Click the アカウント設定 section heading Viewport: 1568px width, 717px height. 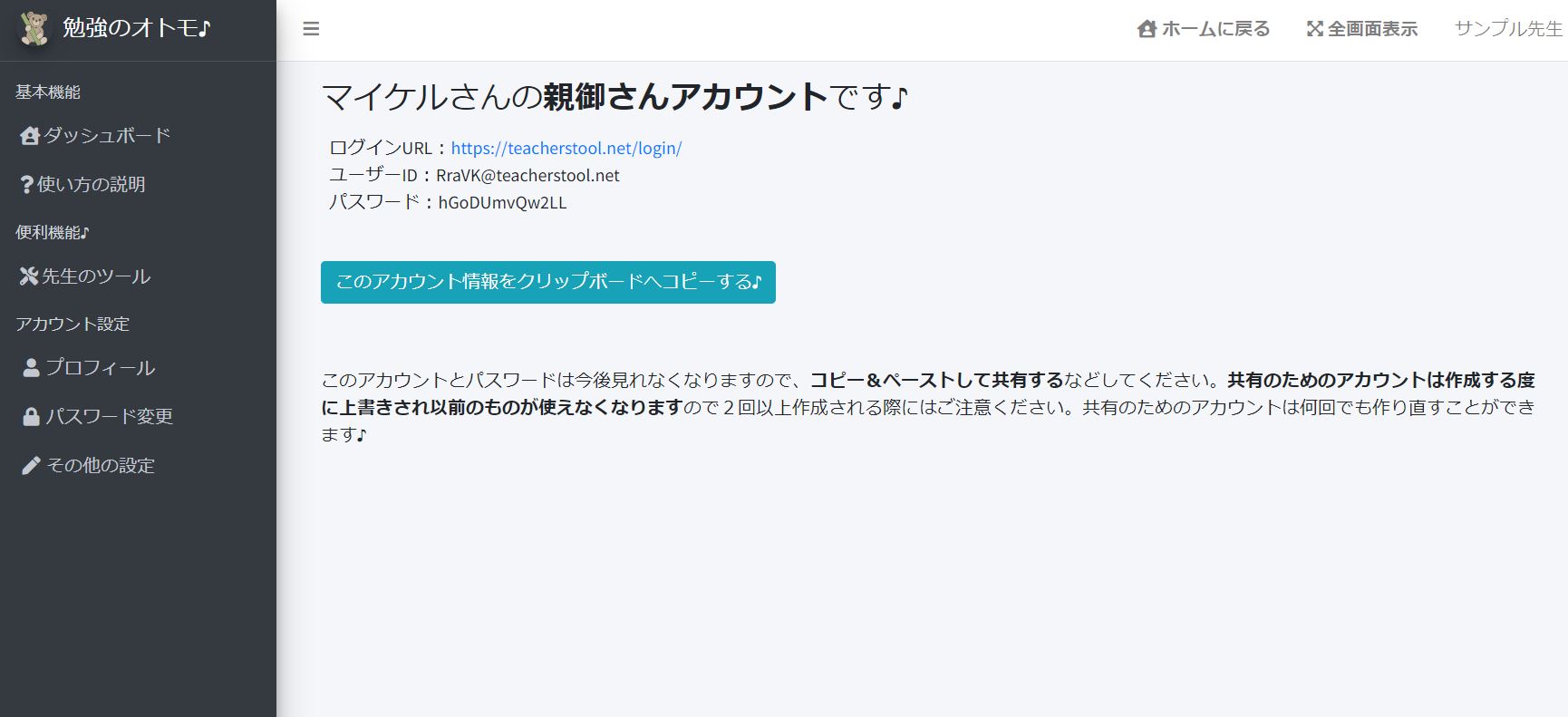click(x=73, y=325)
